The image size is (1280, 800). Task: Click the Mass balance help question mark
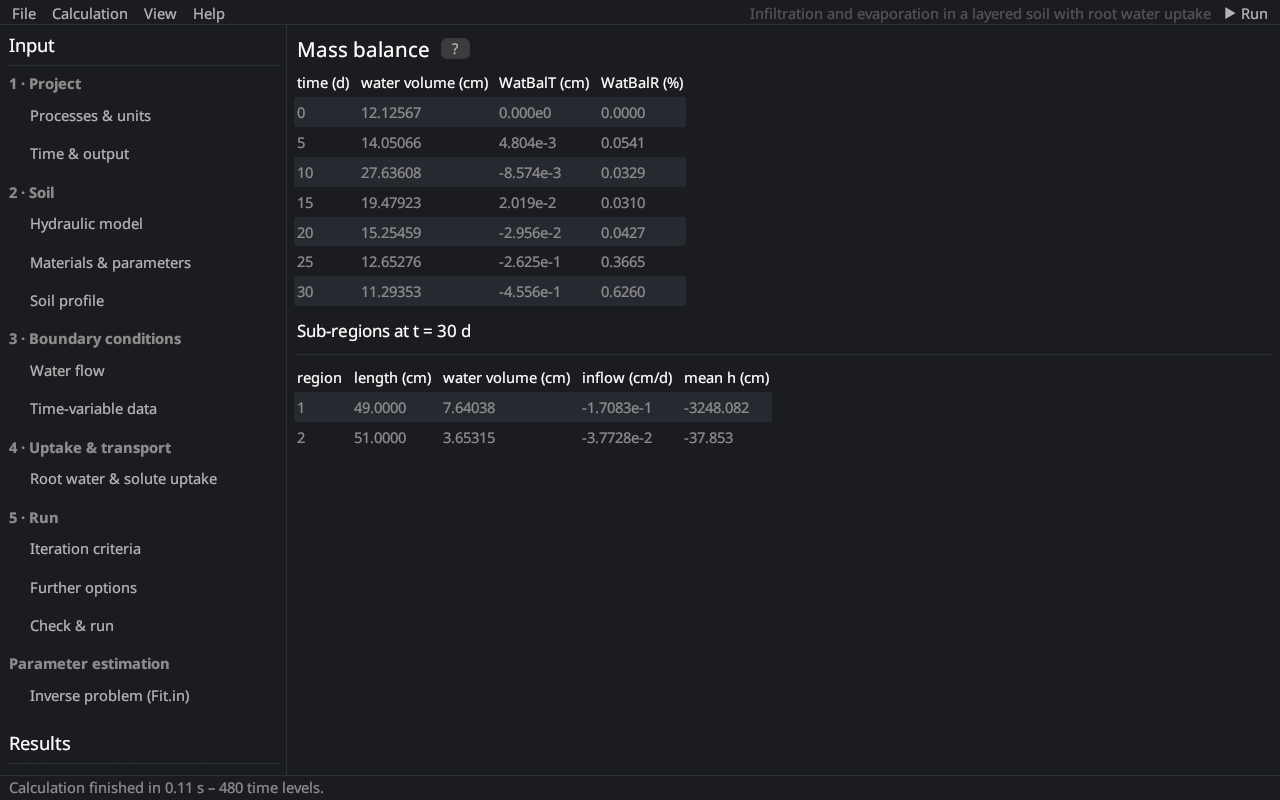pyautogui.click(x=455, y=49)
